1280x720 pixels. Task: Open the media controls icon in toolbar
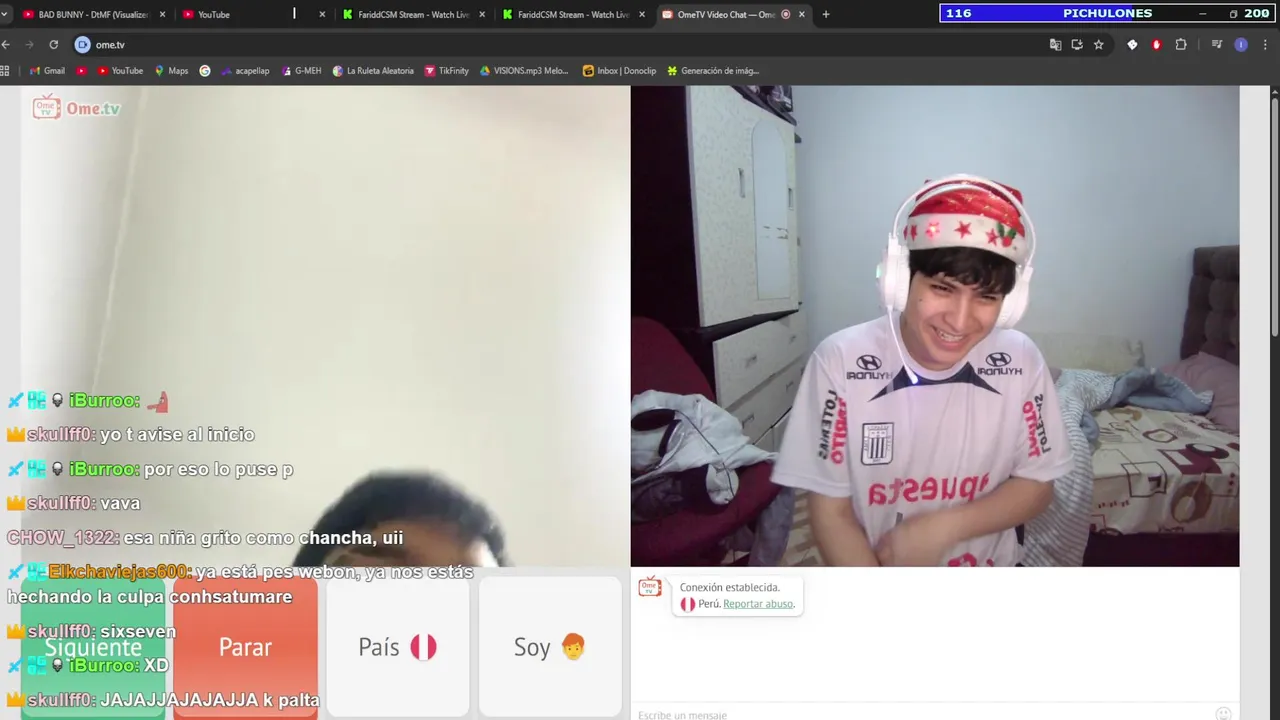click(x=1217, y=44)
